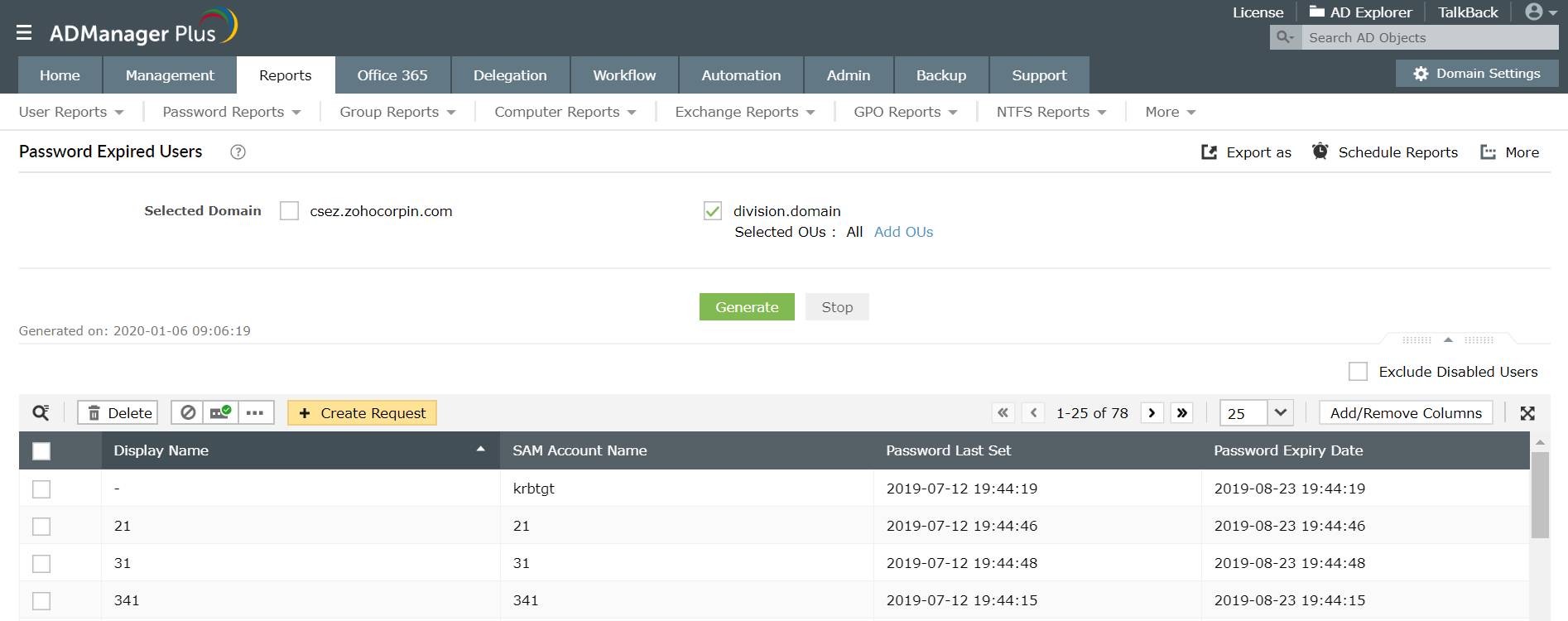Open the Workflow tab

624,75
